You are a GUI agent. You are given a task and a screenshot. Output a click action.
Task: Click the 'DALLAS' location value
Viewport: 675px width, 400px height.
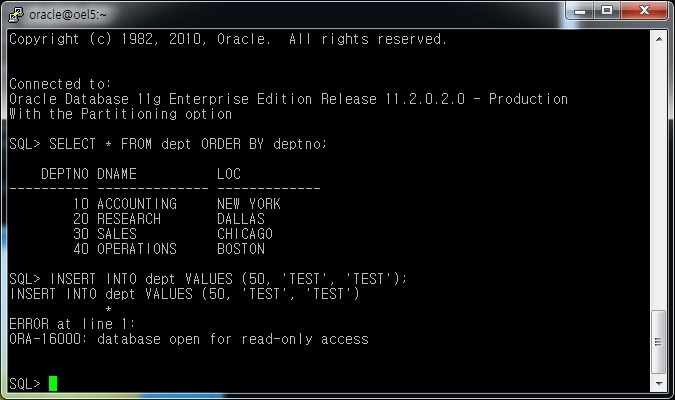click(x=241, y=219)
